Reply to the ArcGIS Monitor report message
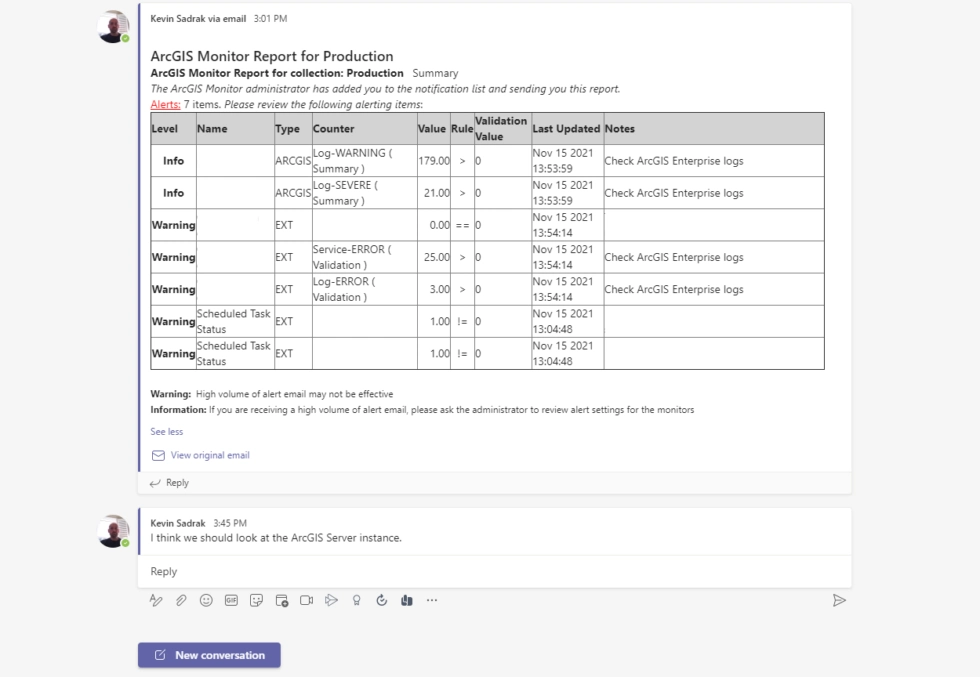980x677 pixels. point(176,482)
